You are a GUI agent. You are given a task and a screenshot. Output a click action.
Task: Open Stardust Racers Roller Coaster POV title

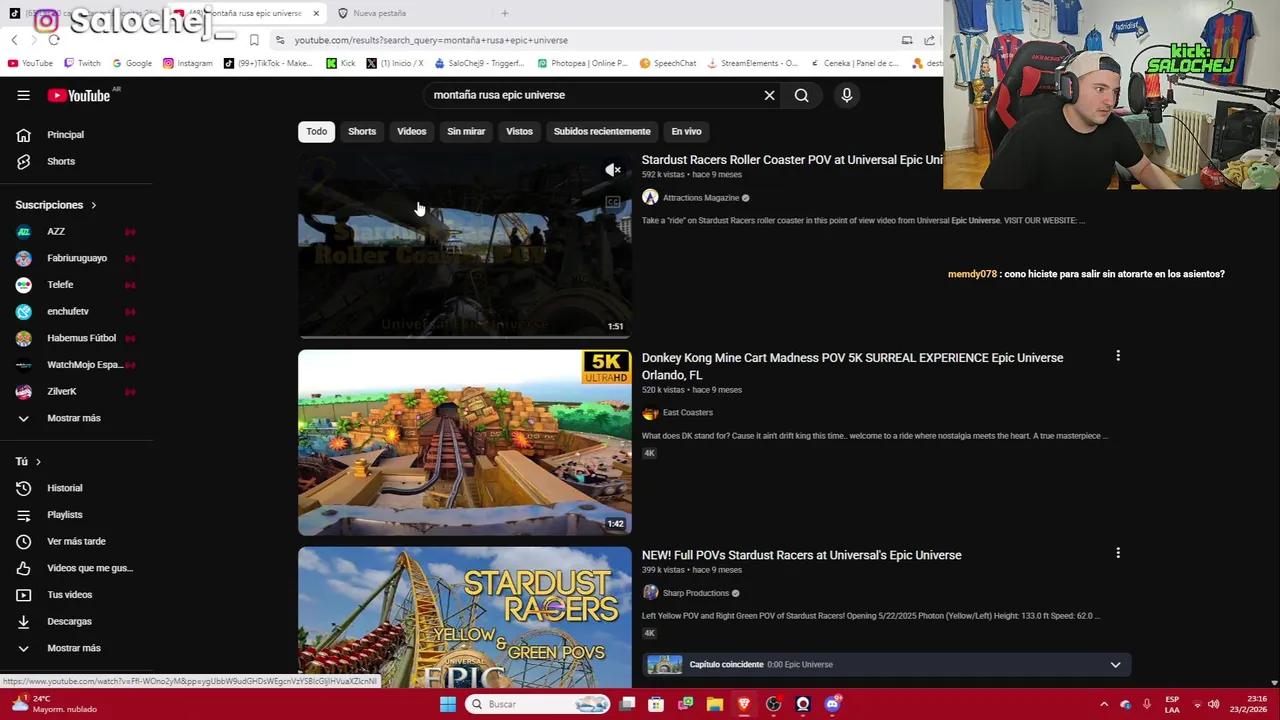coord(792,160)
